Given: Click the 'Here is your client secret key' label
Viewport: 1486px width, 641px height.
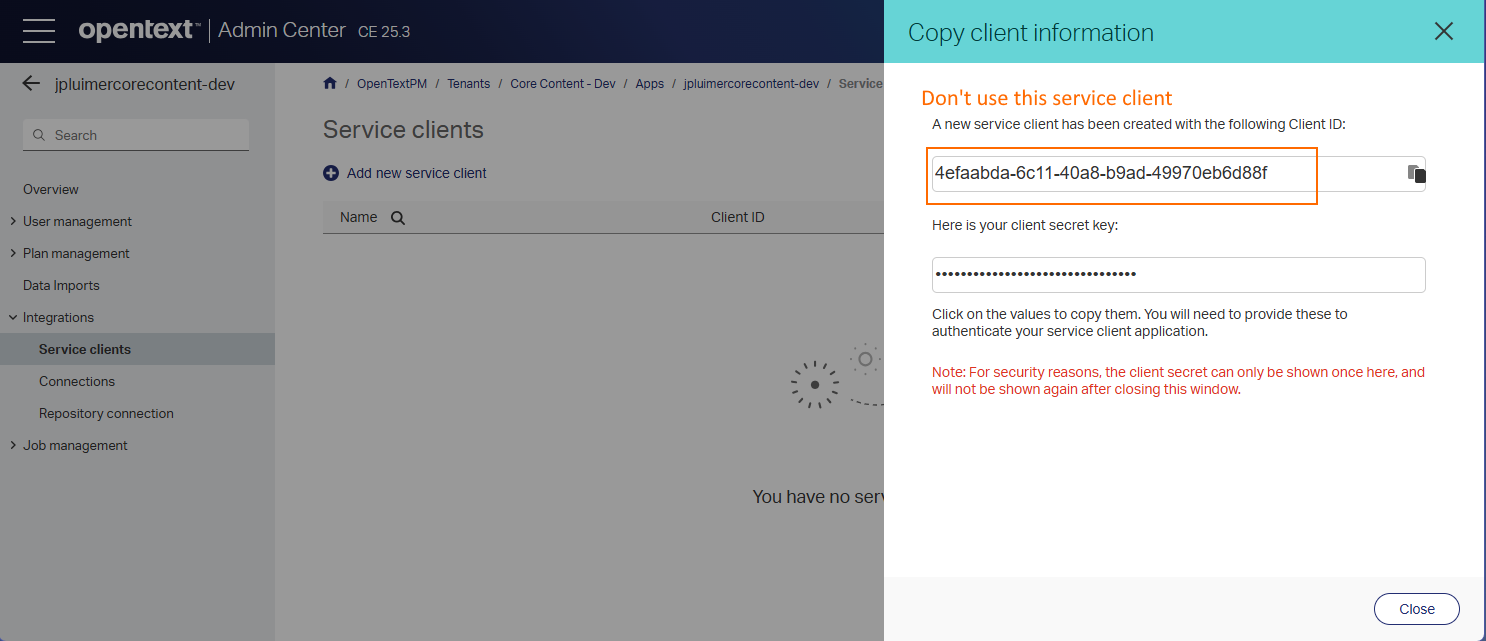Looking at the screenshot, I should coord(1025,225).
